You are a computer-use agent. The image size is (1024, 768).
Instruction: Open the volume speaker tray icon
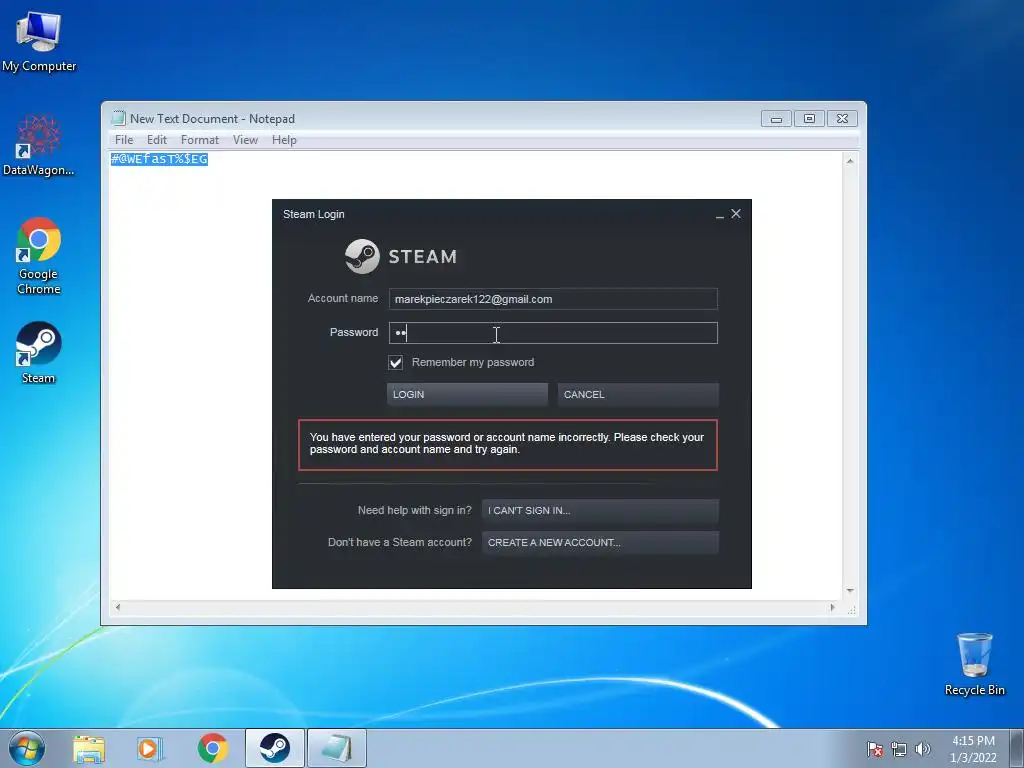[x=922, y=749]
